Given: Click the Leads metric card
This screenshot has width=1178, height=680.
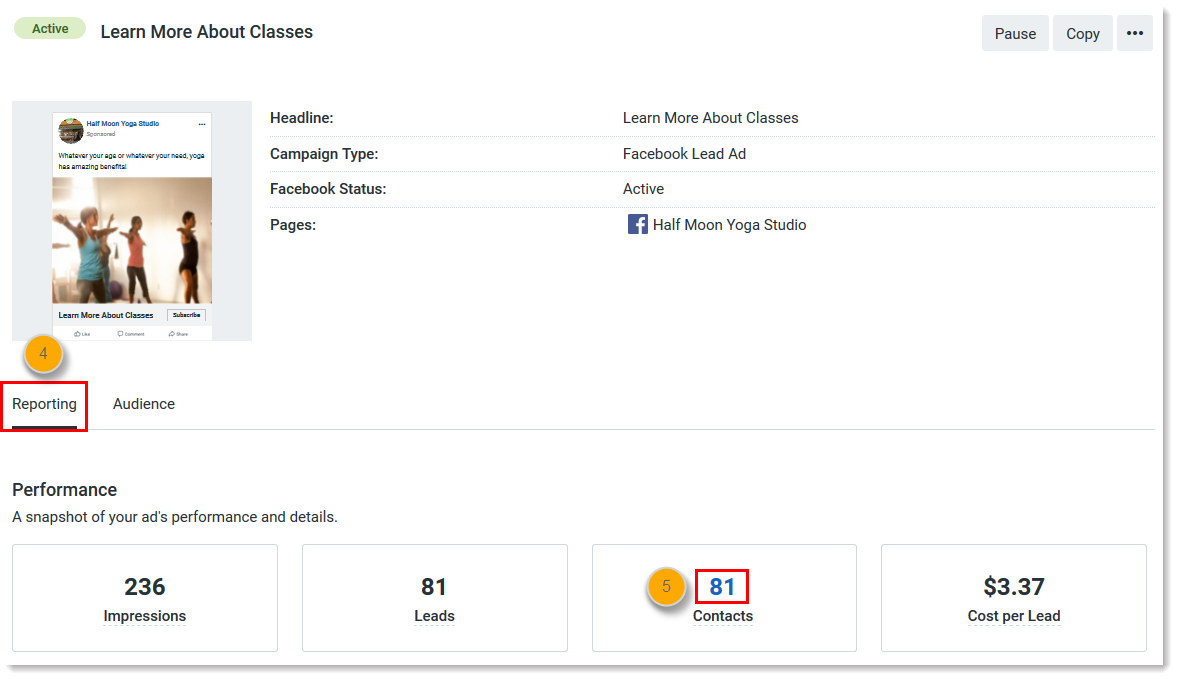Looking at the screenshot, I should tap(434, 598).
